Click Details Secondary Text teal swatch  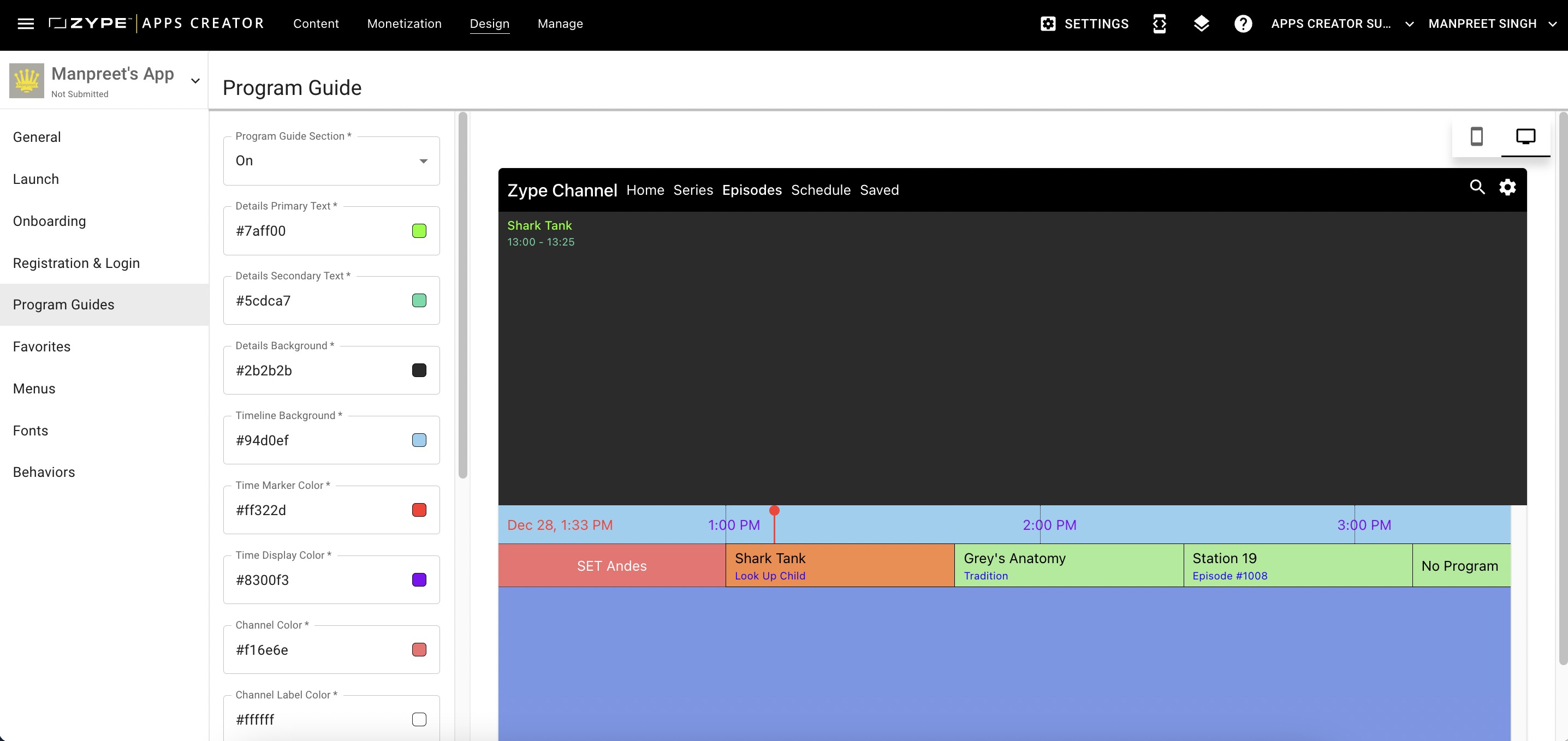pyautogui.click(x=419, y=301)
